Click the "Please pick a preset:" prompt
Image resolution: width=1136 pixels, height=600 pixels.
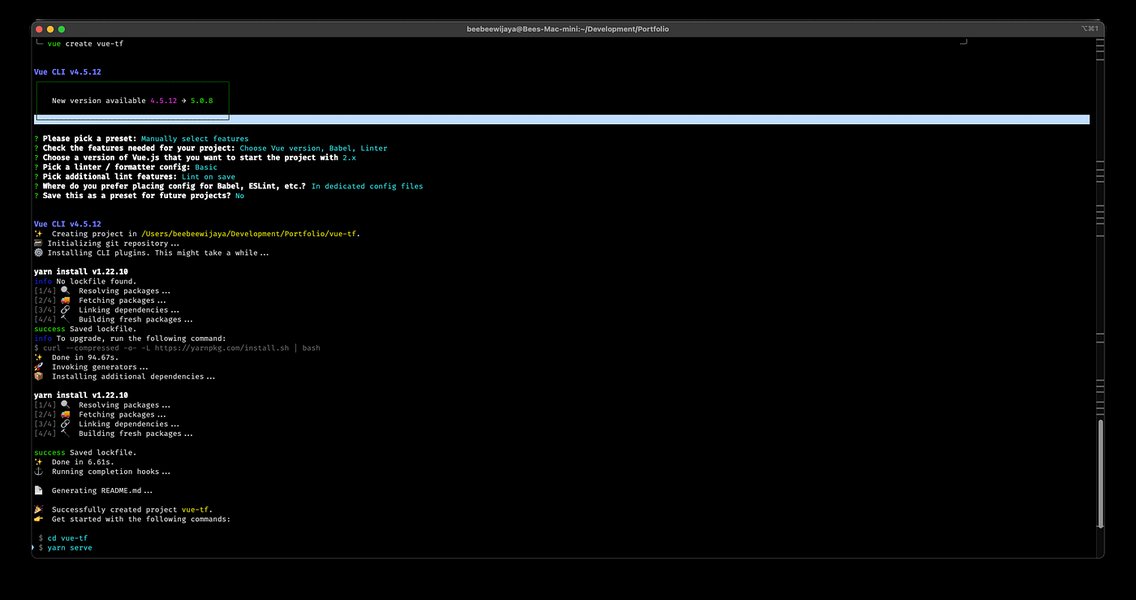tap(89, 138)
